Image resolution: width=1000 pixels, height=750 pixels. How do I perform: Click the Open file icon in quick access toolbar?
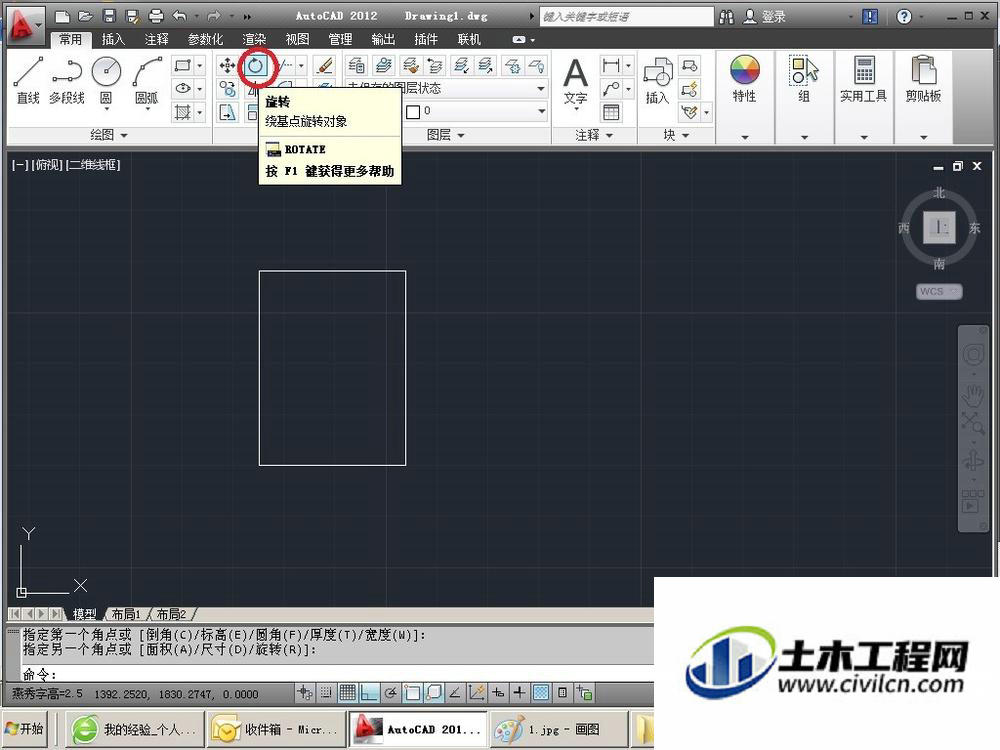coord(85,16)
